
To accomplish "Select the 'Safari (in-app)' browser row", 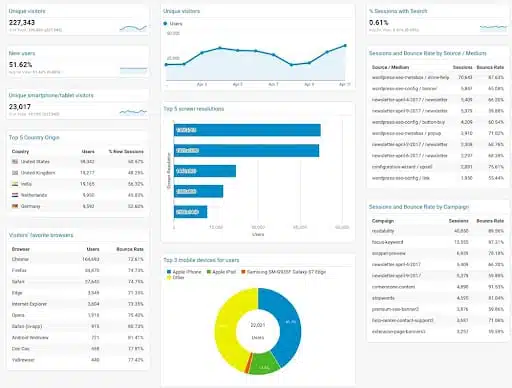I will point(78,326).
